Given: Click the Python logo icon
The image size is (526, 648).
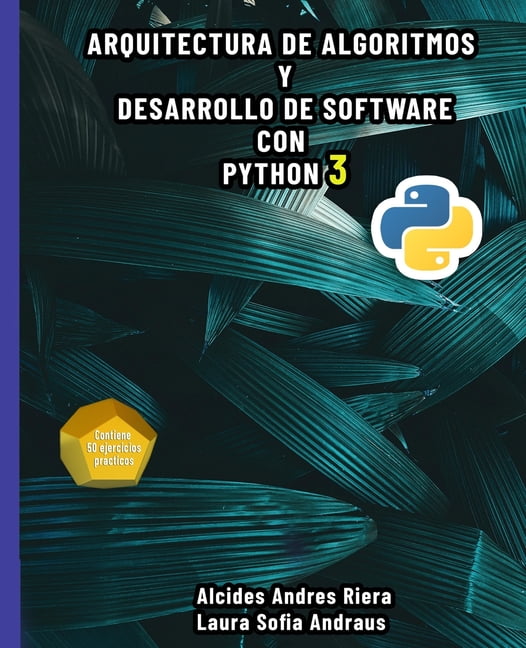Looking at the screenshot, I should click(426, 227).
